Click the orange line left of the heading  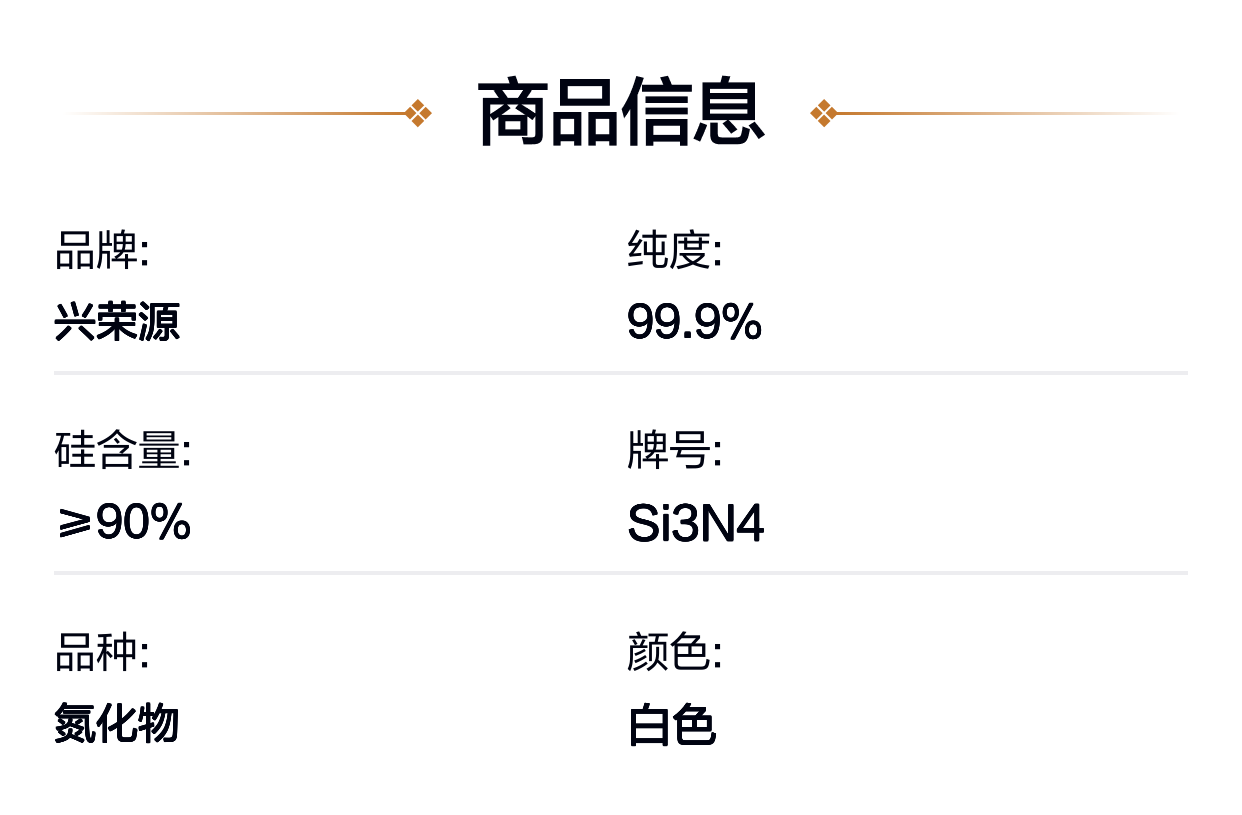coord(250,113)
